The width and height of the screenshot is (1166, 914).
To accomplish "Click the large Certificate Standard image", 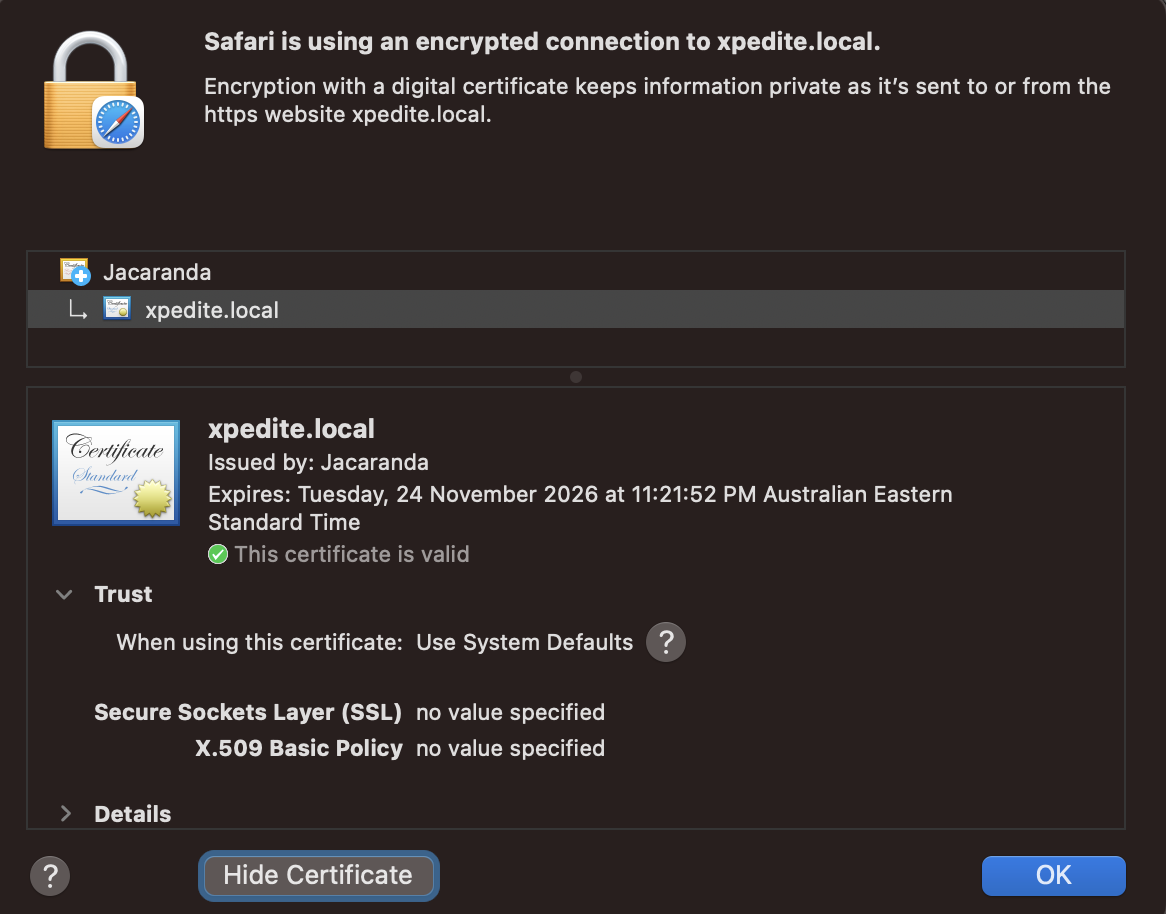I will click(116, 473).
